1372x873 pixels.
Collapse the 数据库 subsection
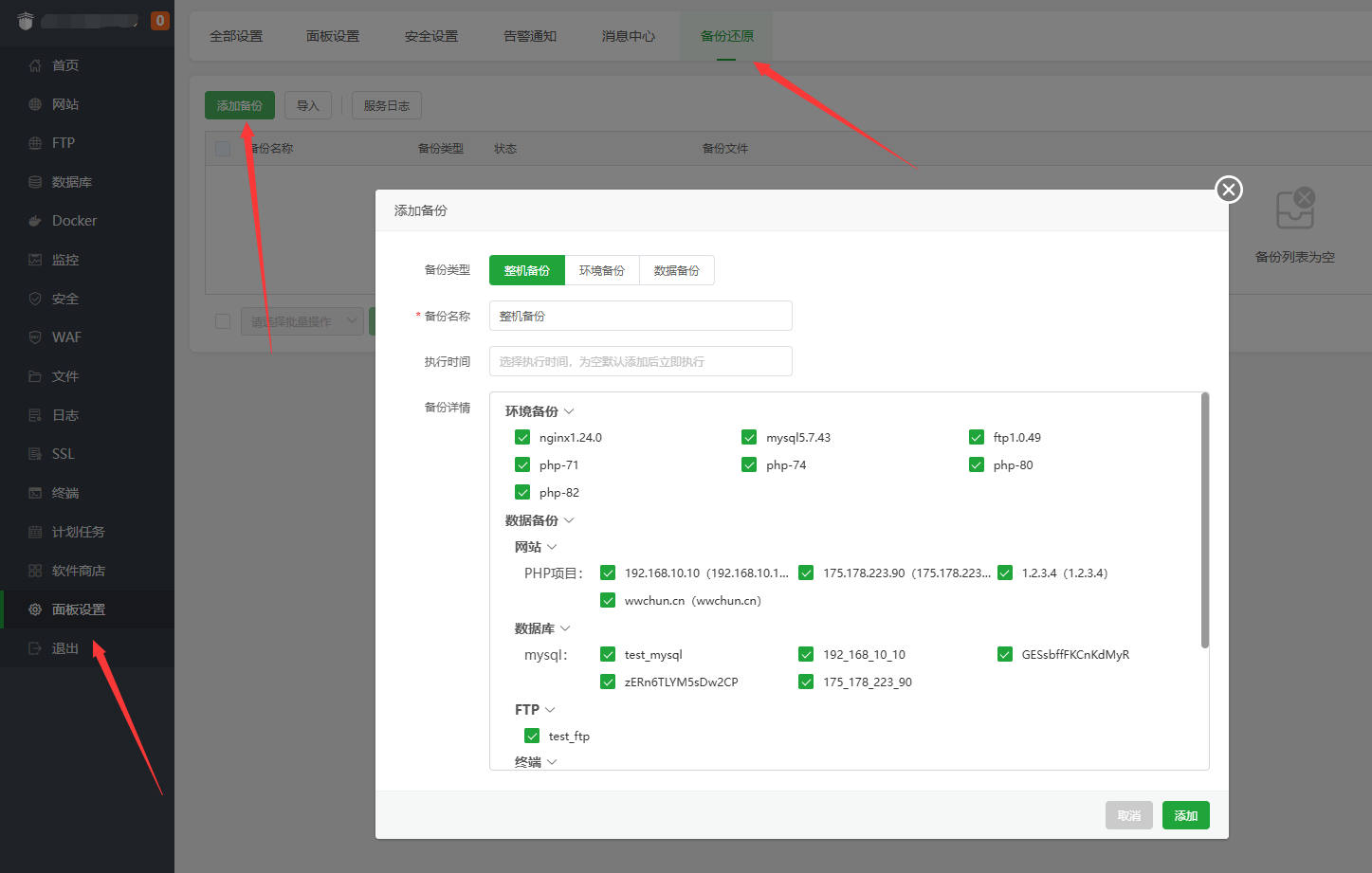pyautogui.click(x=565, y=628)
